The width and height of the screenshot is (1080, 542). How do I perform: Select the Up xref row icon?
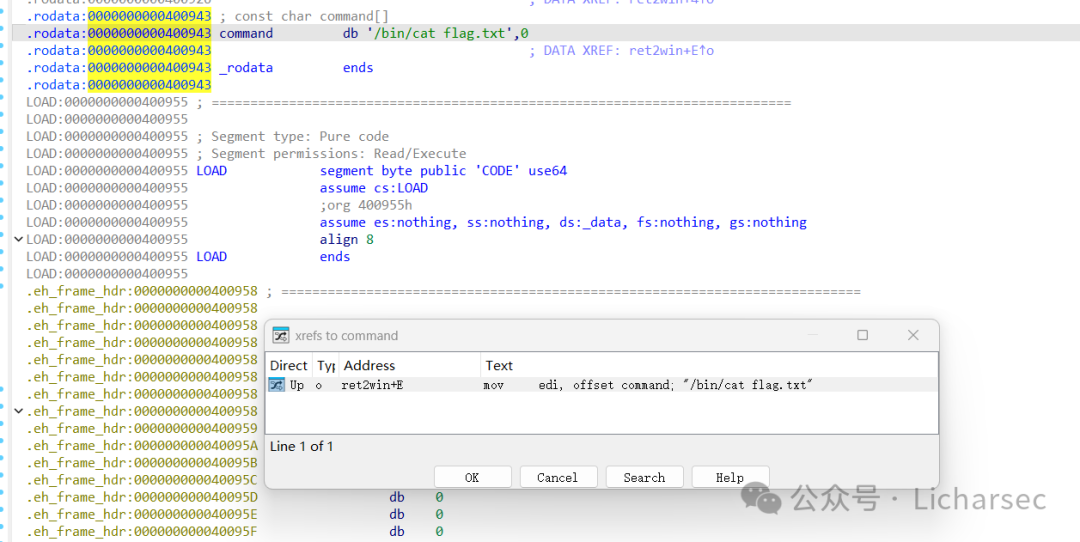pos(277,385)
